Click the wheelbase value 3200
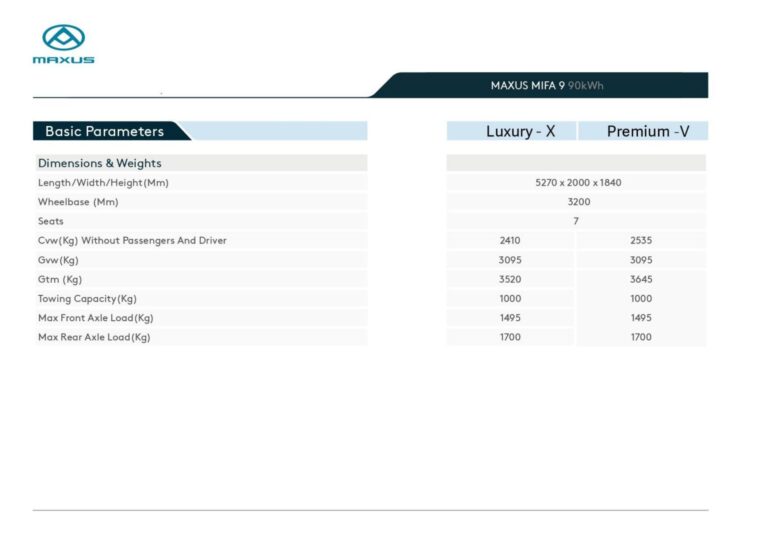The image size is (768, 543). pos(578,202)
